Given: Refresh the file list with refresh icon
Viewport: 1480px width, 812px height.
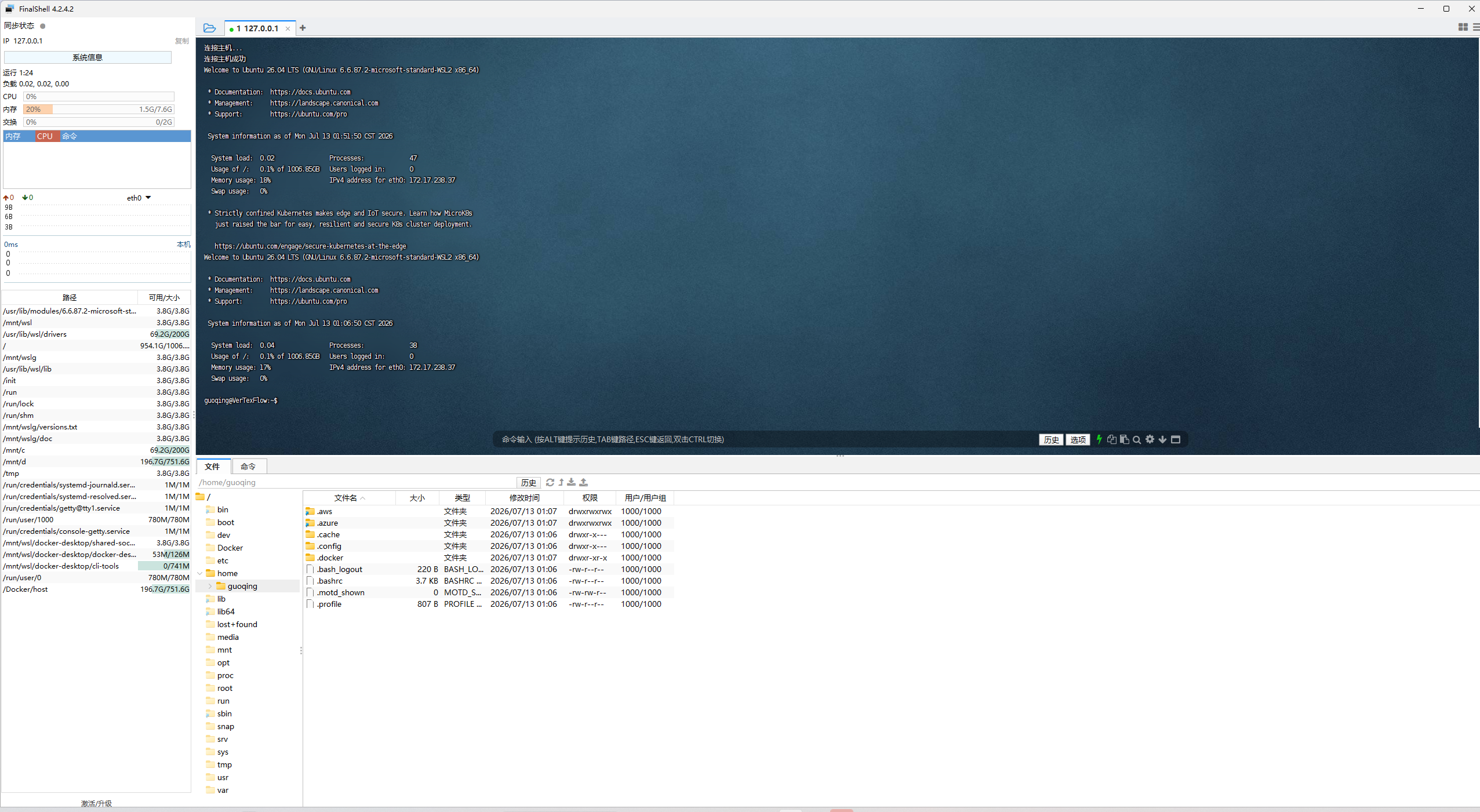Looking at the screenshot, I should (550, 482).
